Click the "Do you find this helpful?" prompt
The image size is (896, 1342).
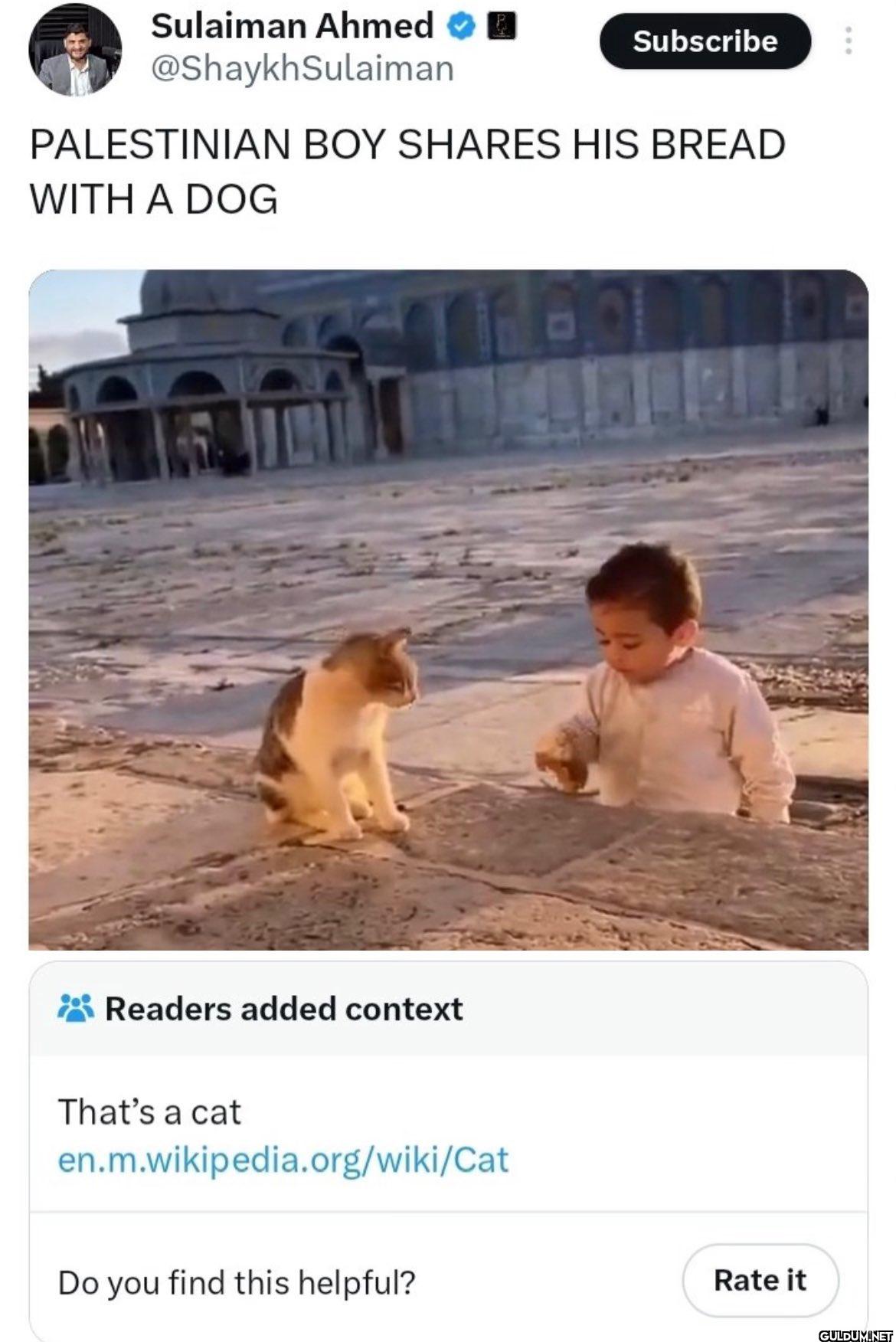(x=237, y=1281)
